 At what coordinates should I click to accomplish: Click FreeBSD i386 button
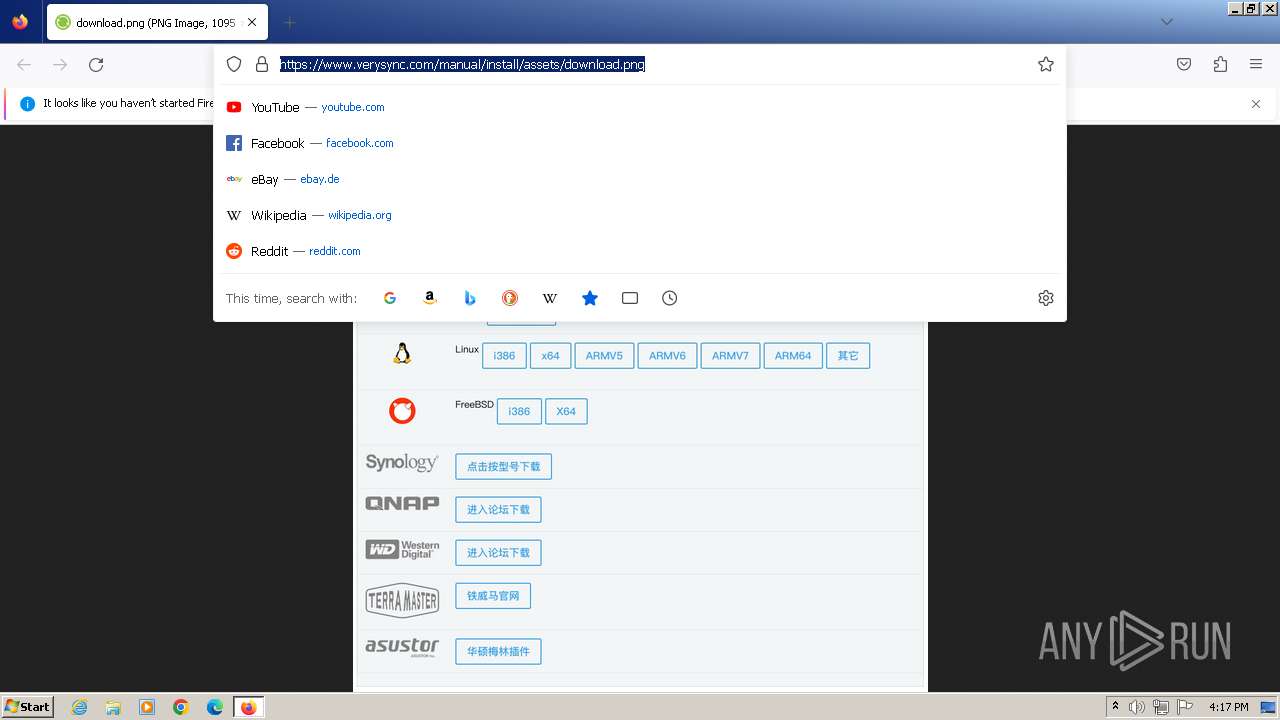pyautogui.click(x=519, y=411)
